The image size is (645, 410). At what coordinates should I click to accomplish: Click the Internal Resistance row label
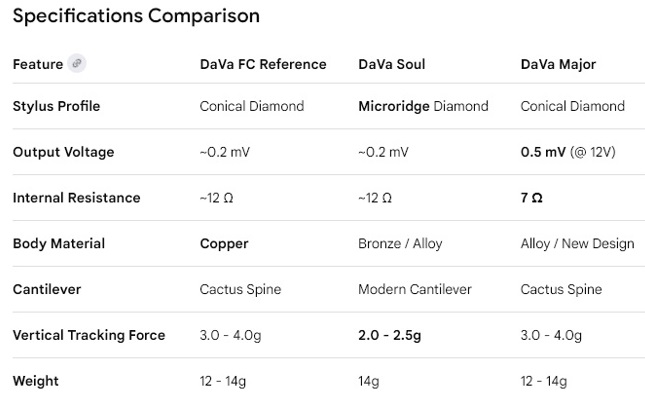[76, 198]
